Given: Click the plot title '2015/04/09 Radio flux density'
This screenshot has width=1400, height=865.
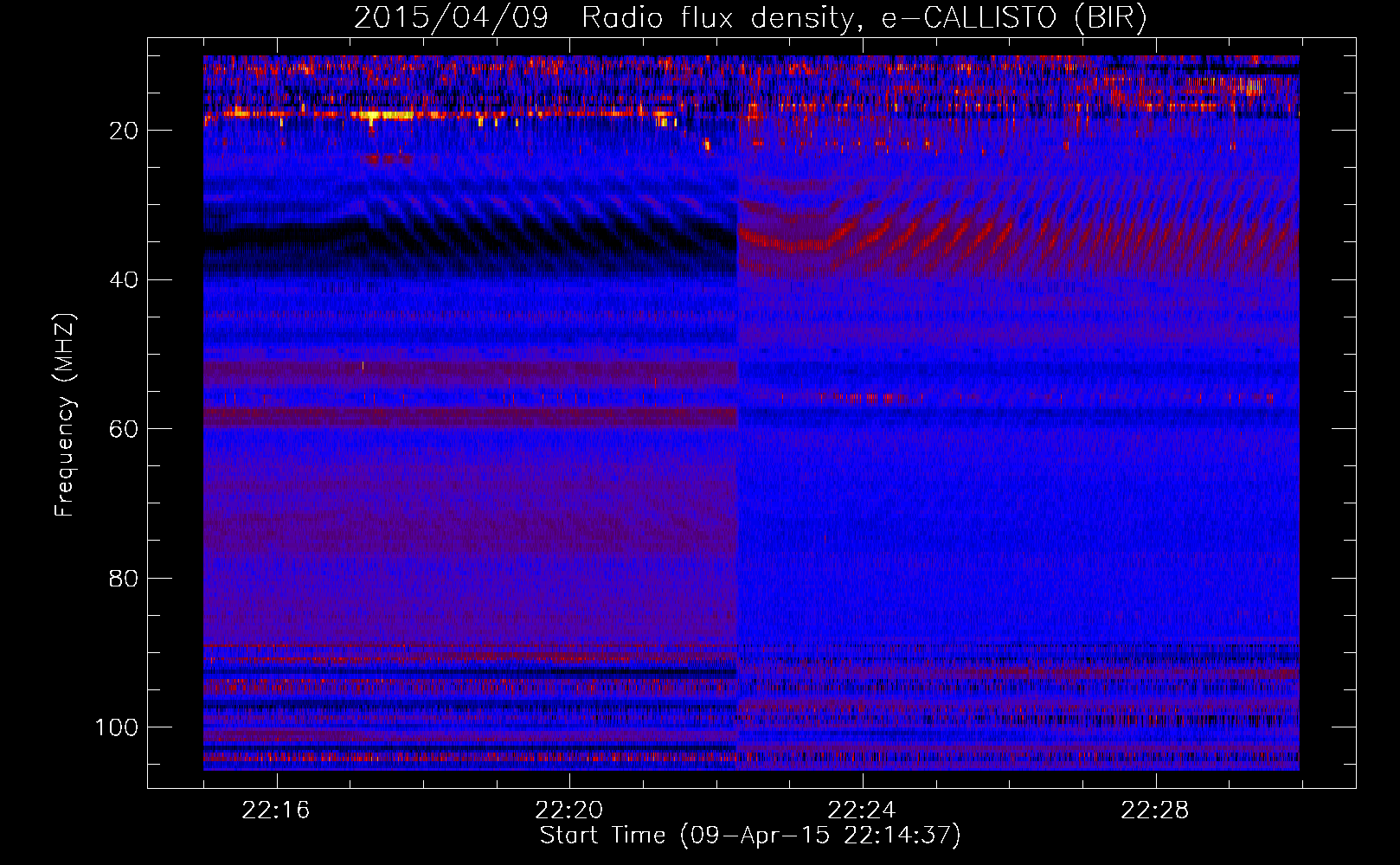Looking at the screenshot, I should click(x=750, y=17).
